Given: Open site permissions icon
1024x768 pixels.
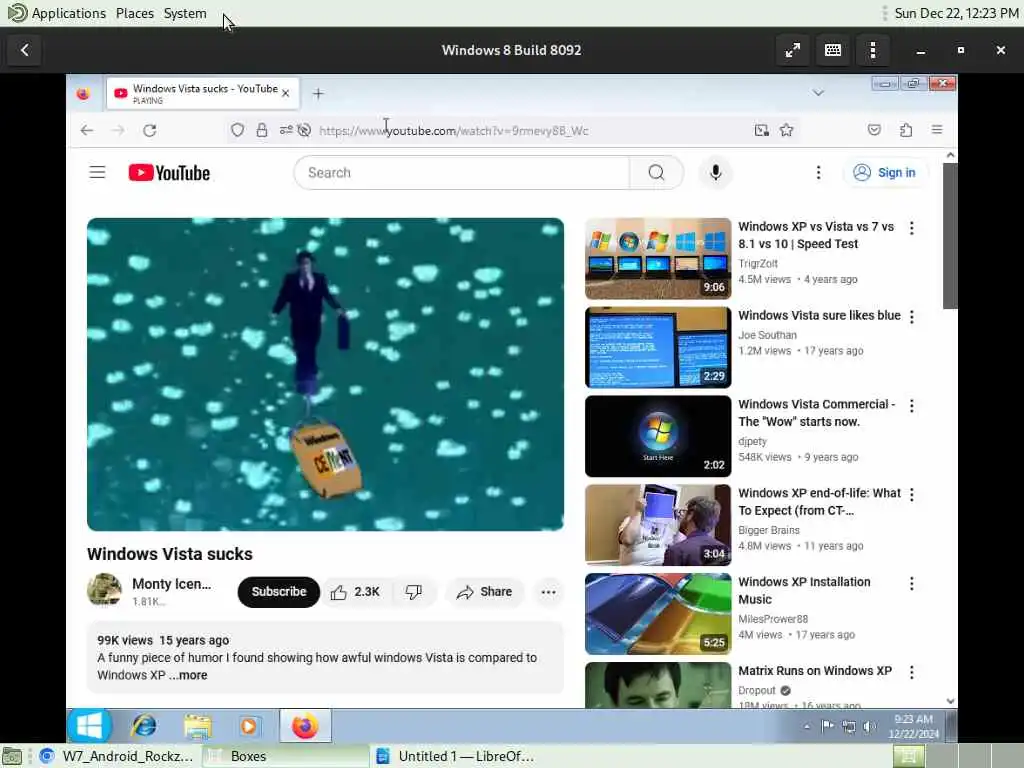Looking at the screenshot, I should click(286, 130).
